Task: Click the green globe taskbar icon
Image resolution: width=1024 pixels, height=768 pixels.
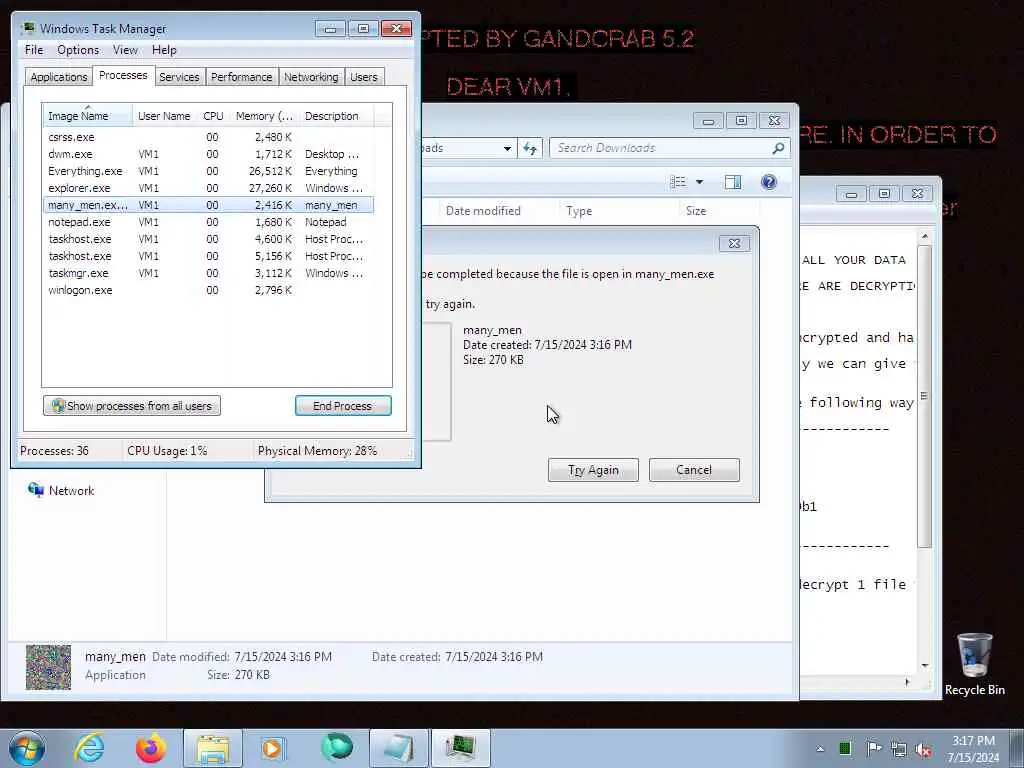Action: pos(336,748)
